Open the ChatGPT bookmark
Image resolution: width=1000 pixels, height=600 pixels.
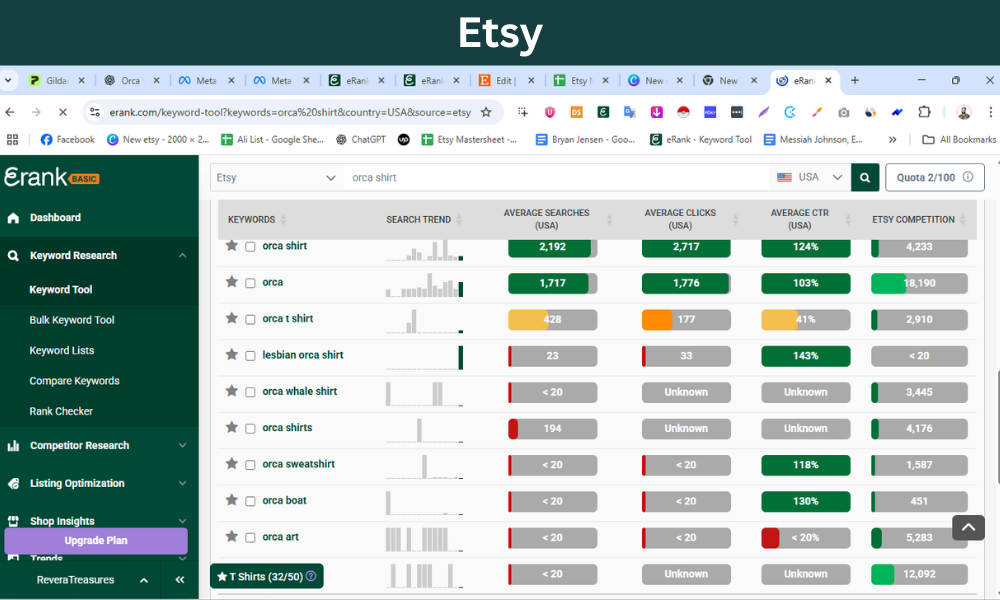coord(361,140)
